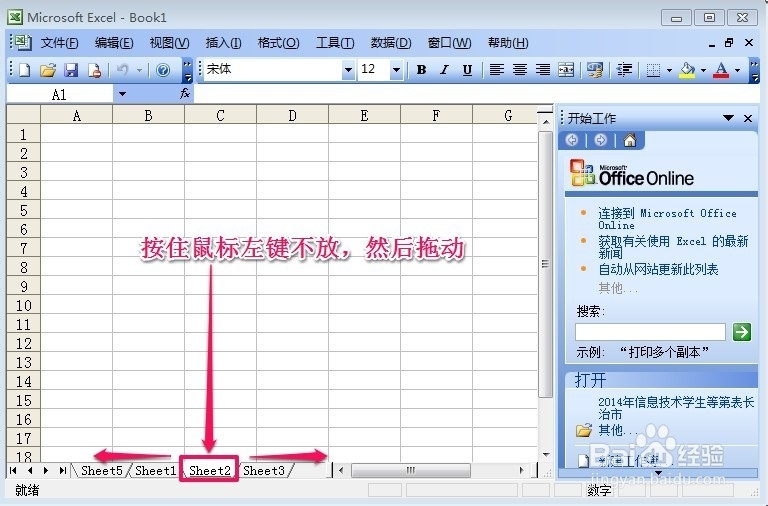The width and height of the screenshot is (768, 506).
Task: Click the Permission icon beside Save
Action: (x=94, y=70)
